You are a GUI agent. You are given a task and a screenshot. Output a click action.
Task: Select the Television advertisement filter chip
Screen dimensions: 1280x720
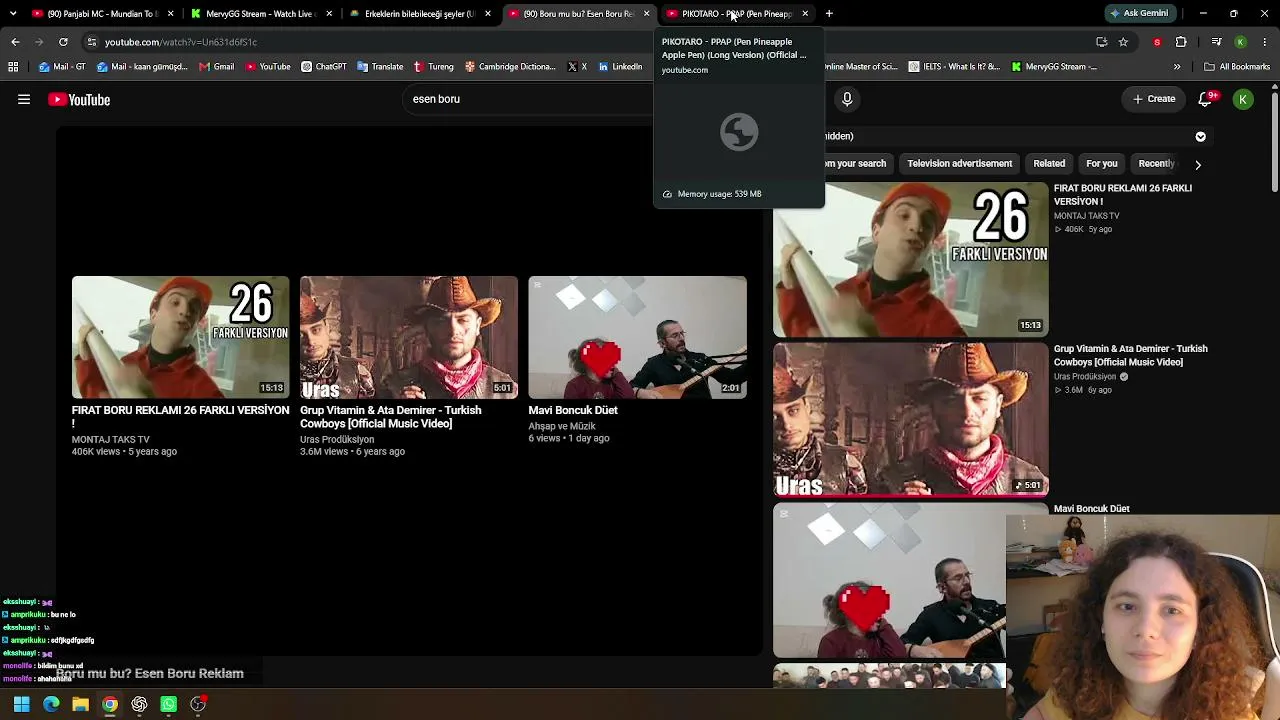pos(960,164)
